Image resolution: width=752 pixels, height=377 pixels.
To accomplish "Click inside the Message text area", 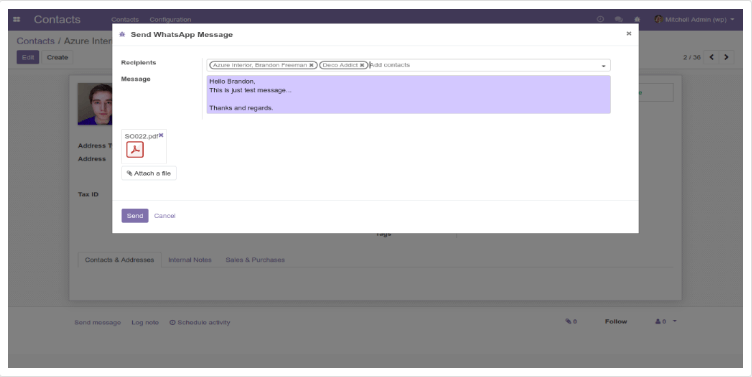I will 409,94.
